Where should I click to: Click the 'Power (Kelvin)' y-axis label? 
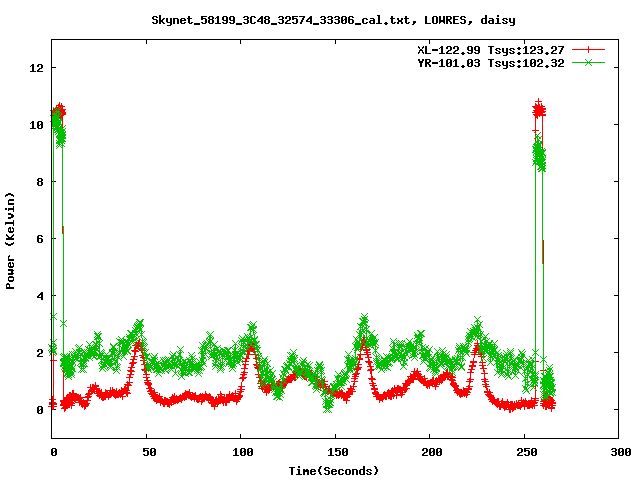[x=10, y=241]
